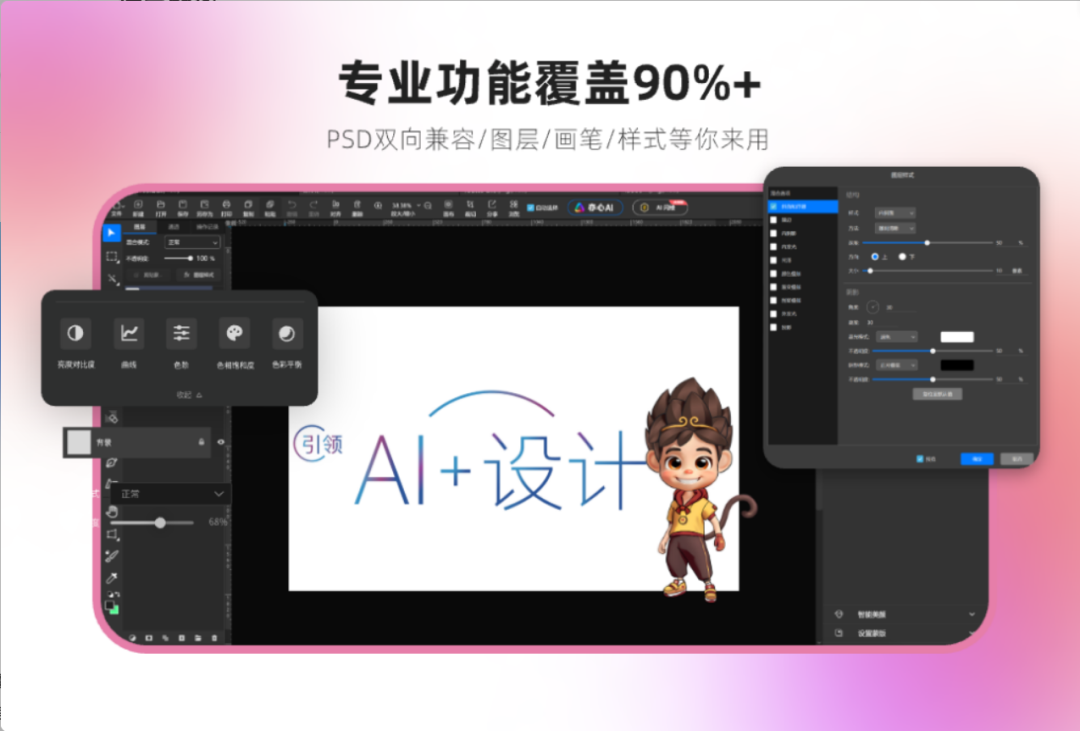Click the 68% opacity slider handle
The width and height of the screenshot is (1080, 731).
tap(160, 523)
